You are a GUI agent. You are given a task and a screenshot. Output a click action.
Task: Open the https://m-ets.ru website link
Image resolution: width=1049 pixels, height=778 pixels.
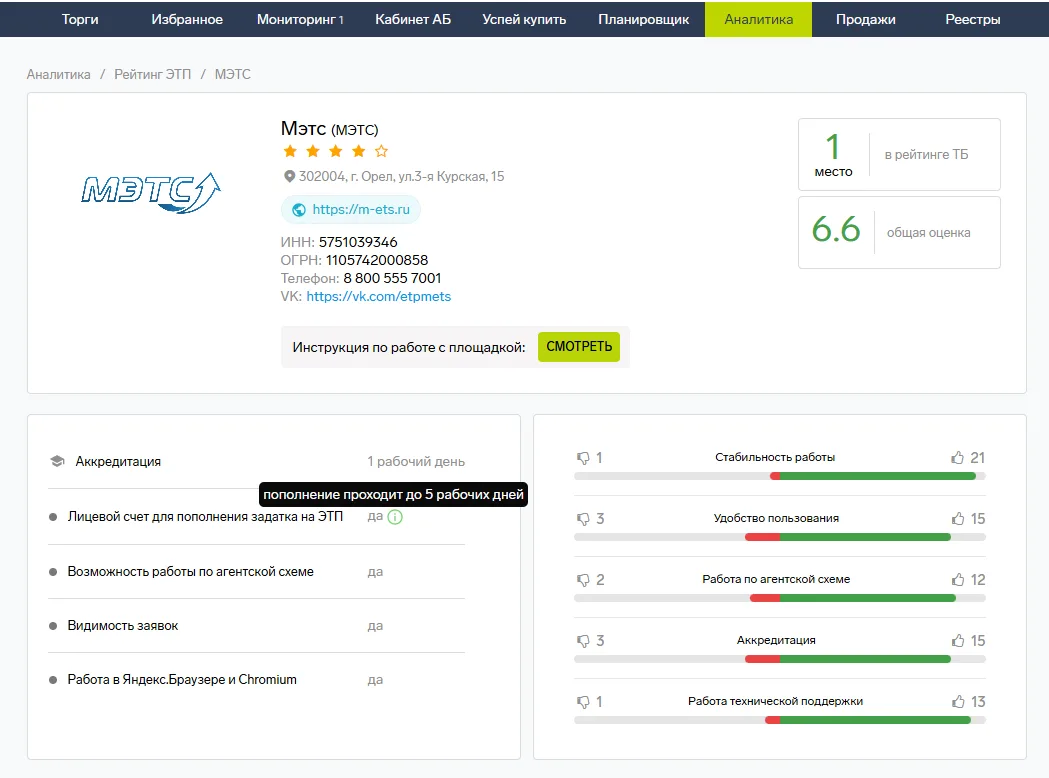tap(361, 209)
